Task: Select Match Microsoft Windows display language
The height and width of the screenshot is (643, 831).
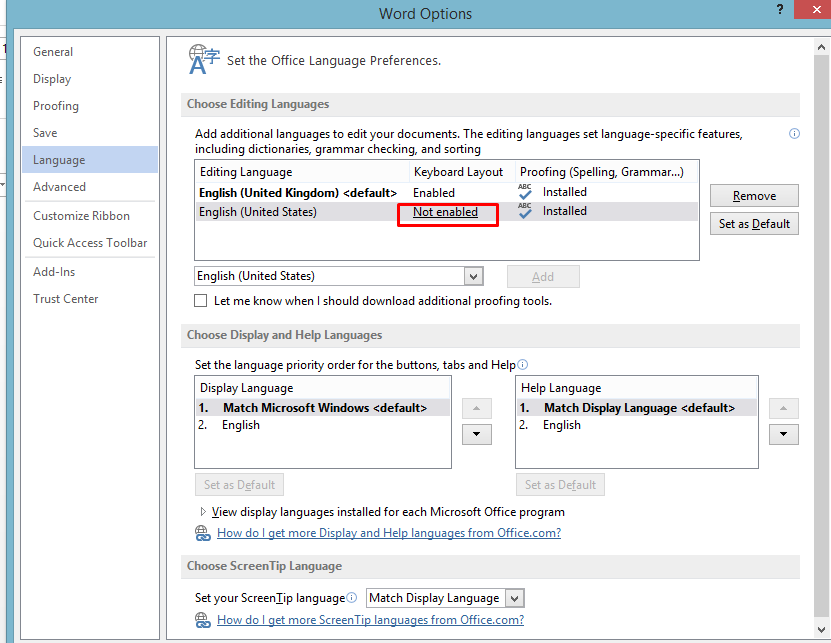Action: tap(323, 408)
